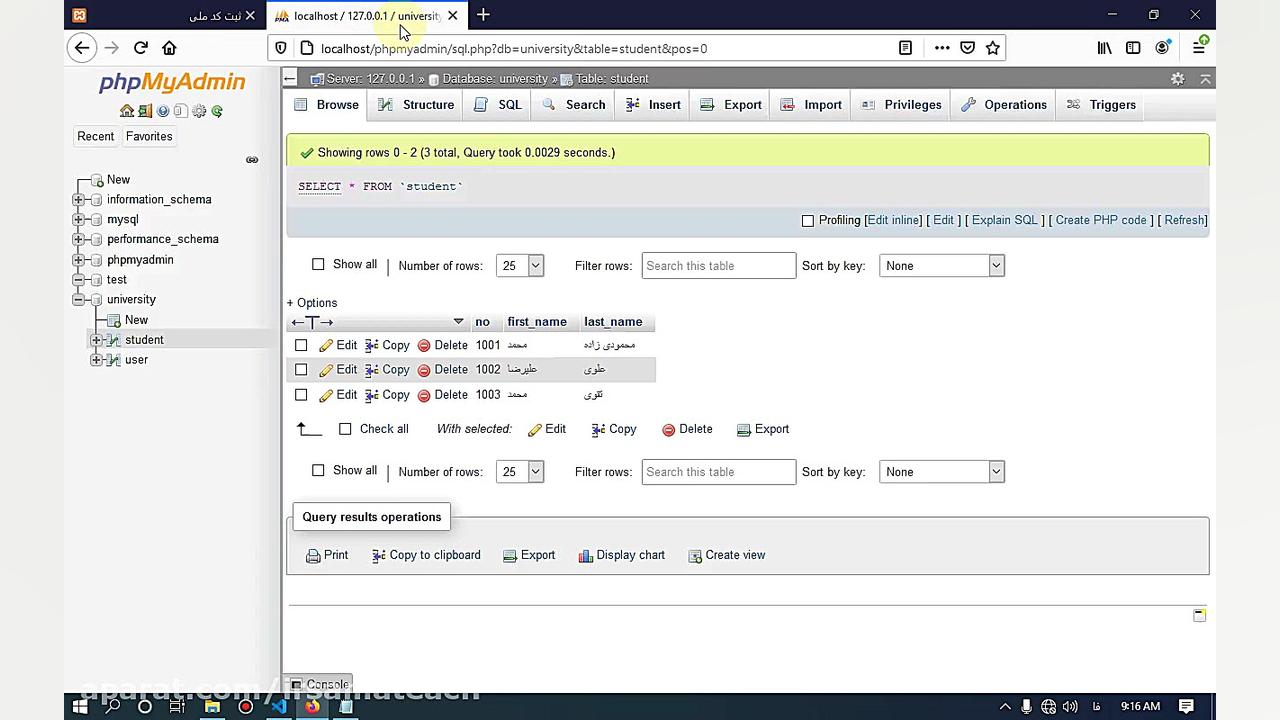Click the Print icon in query results operations
The height and width of the screenshot is (720, 1280).
tap(313, 555)
